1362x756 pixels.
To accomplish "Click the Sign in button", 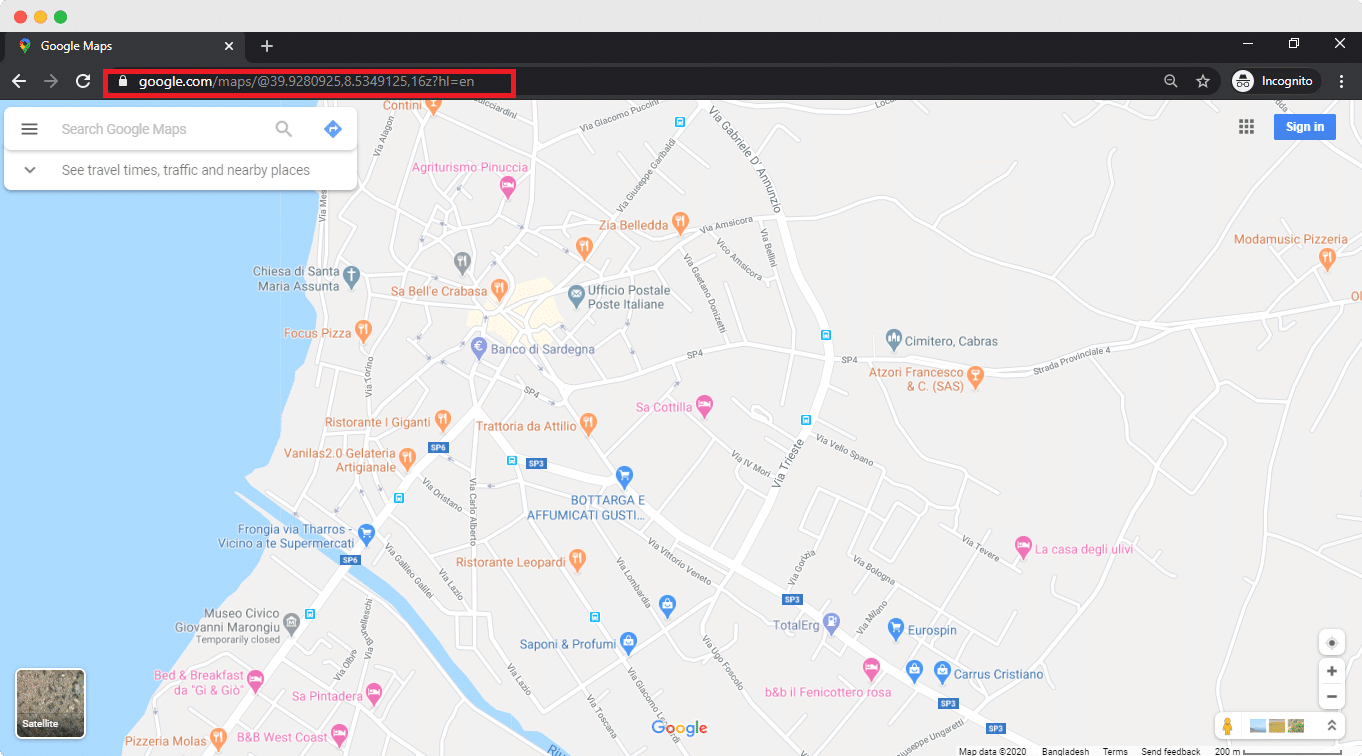I will (x=1305, y=127).
